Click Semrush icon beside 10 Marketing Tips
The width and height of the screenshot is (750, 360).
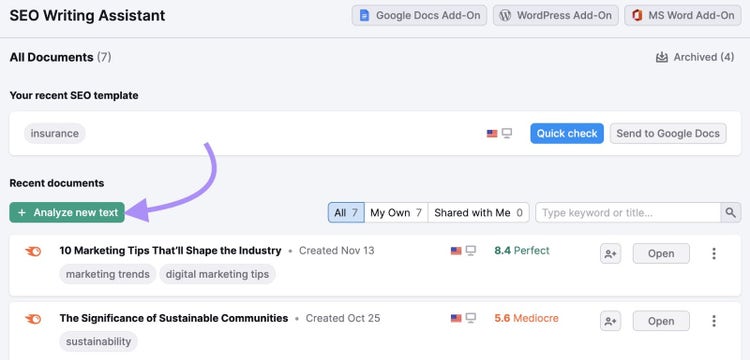33,251
